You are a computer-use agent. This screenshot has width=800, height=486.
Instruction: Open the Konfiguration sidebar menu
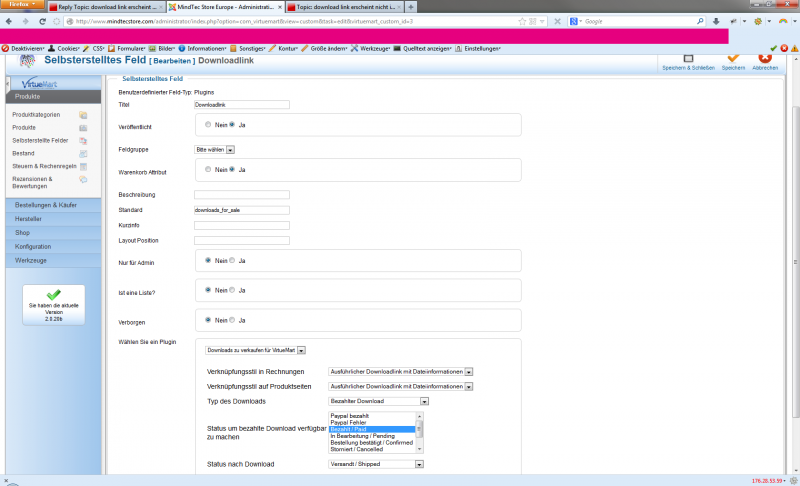point(50,246)
